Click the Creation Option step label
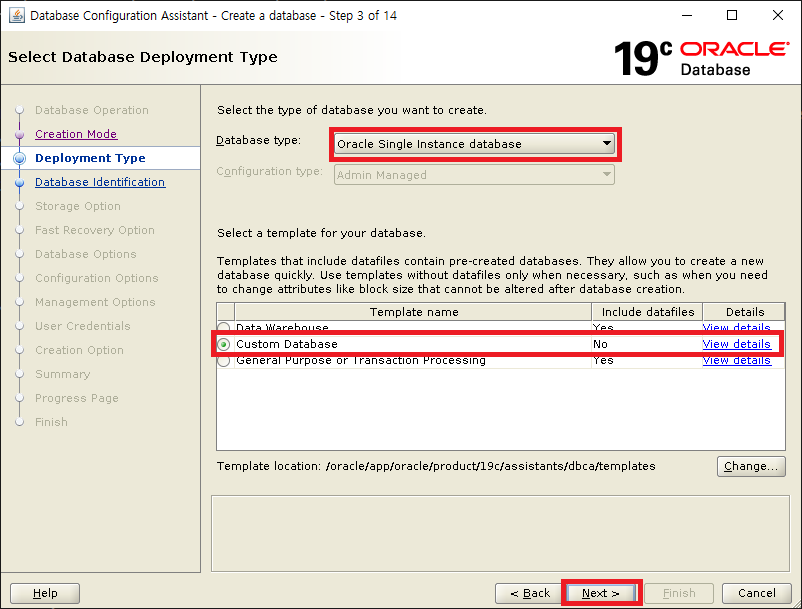The width and height of the screenshot is (802, 609). (x=79, y=350)
